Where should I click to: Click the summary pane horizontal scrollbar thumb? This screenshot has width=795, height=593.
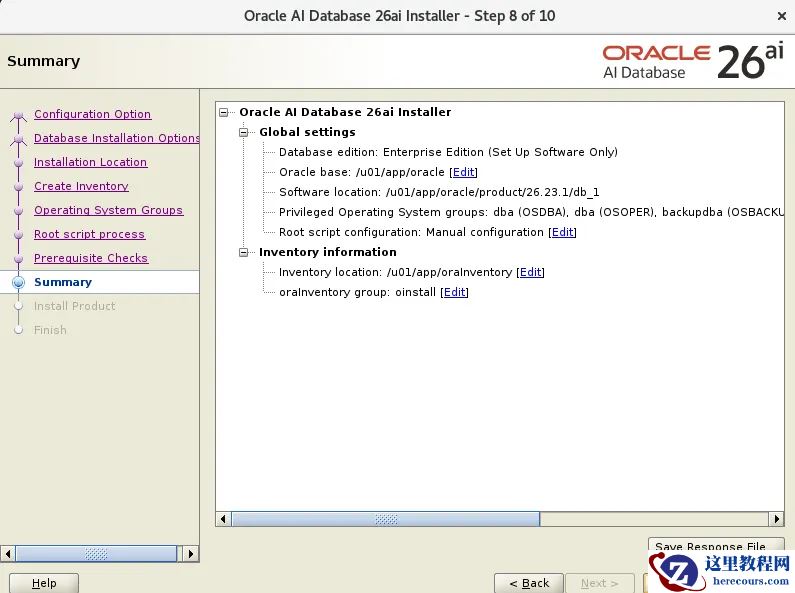coord(386,519)
